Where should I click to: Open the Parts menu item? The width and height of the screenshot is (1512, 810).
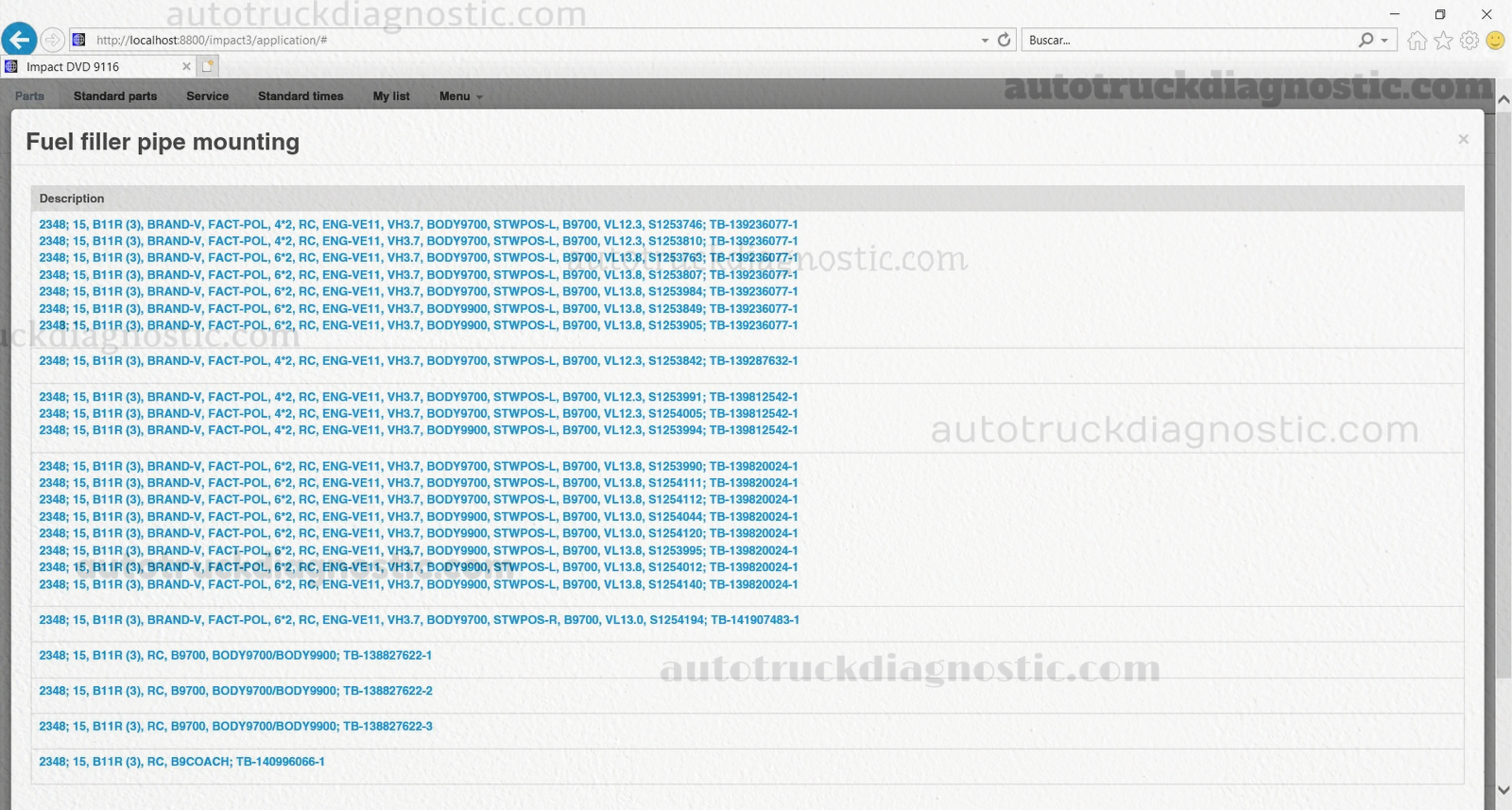click(x=29, y=96)
